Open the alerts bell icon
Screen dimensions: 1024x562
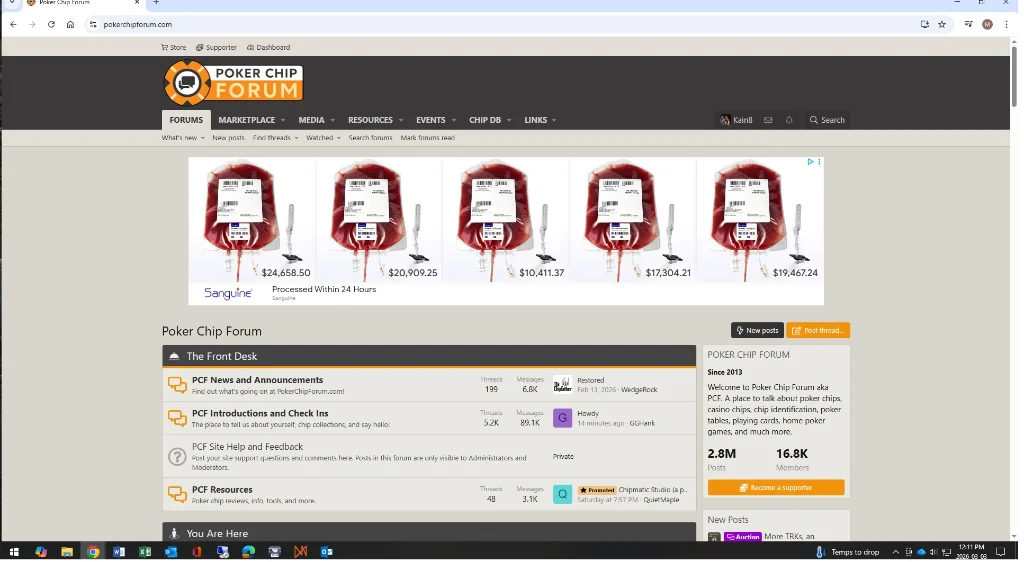click(x=789, y=120)
